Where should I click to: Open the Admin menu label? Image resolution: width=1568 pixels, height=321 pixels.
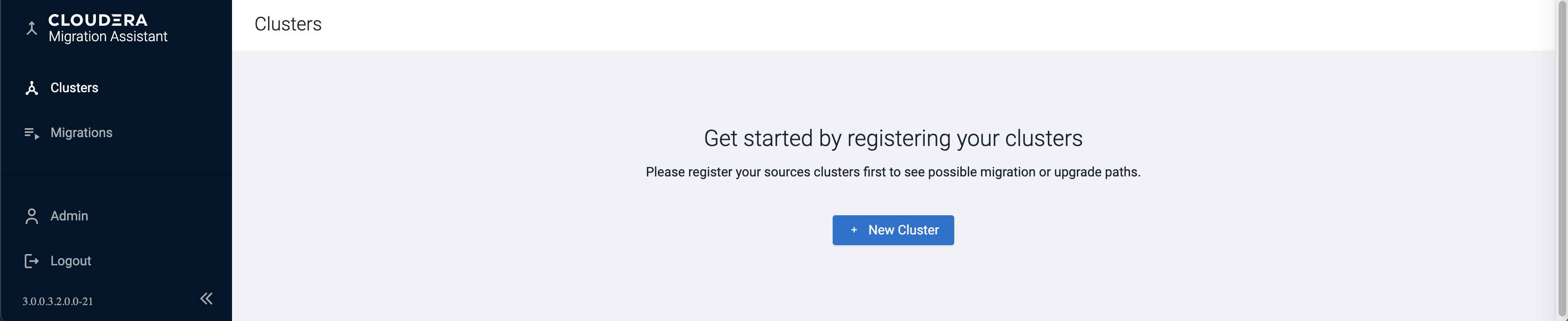[69, 216]
